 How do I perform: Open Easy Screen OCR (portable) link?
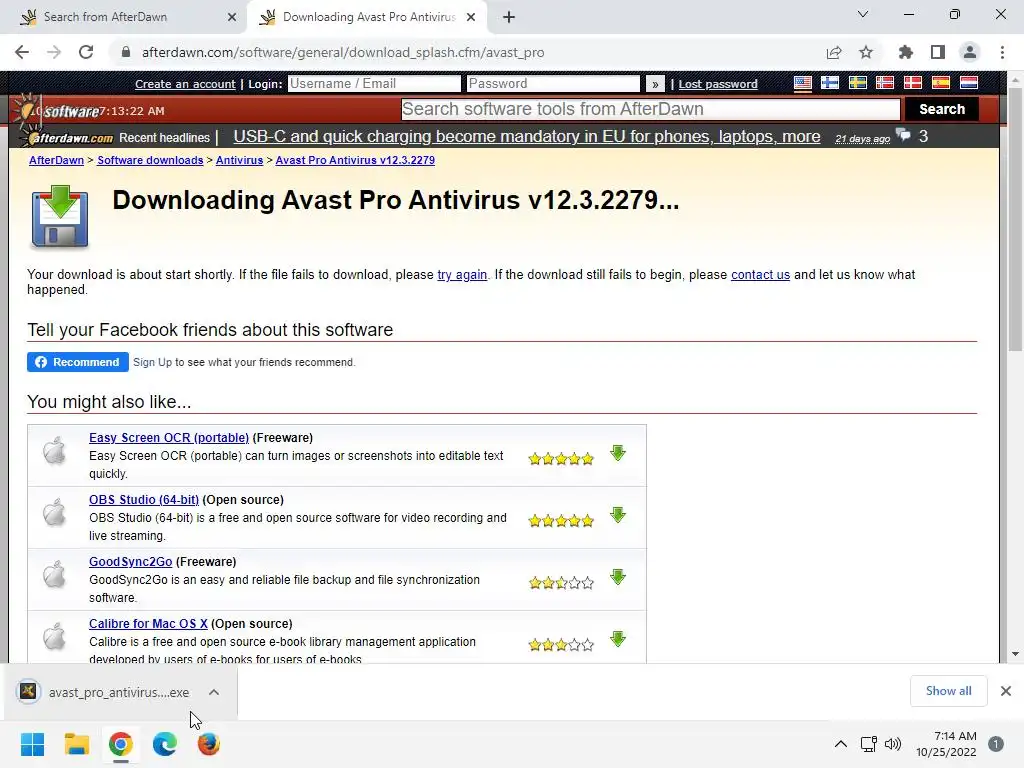pos(168,438)
